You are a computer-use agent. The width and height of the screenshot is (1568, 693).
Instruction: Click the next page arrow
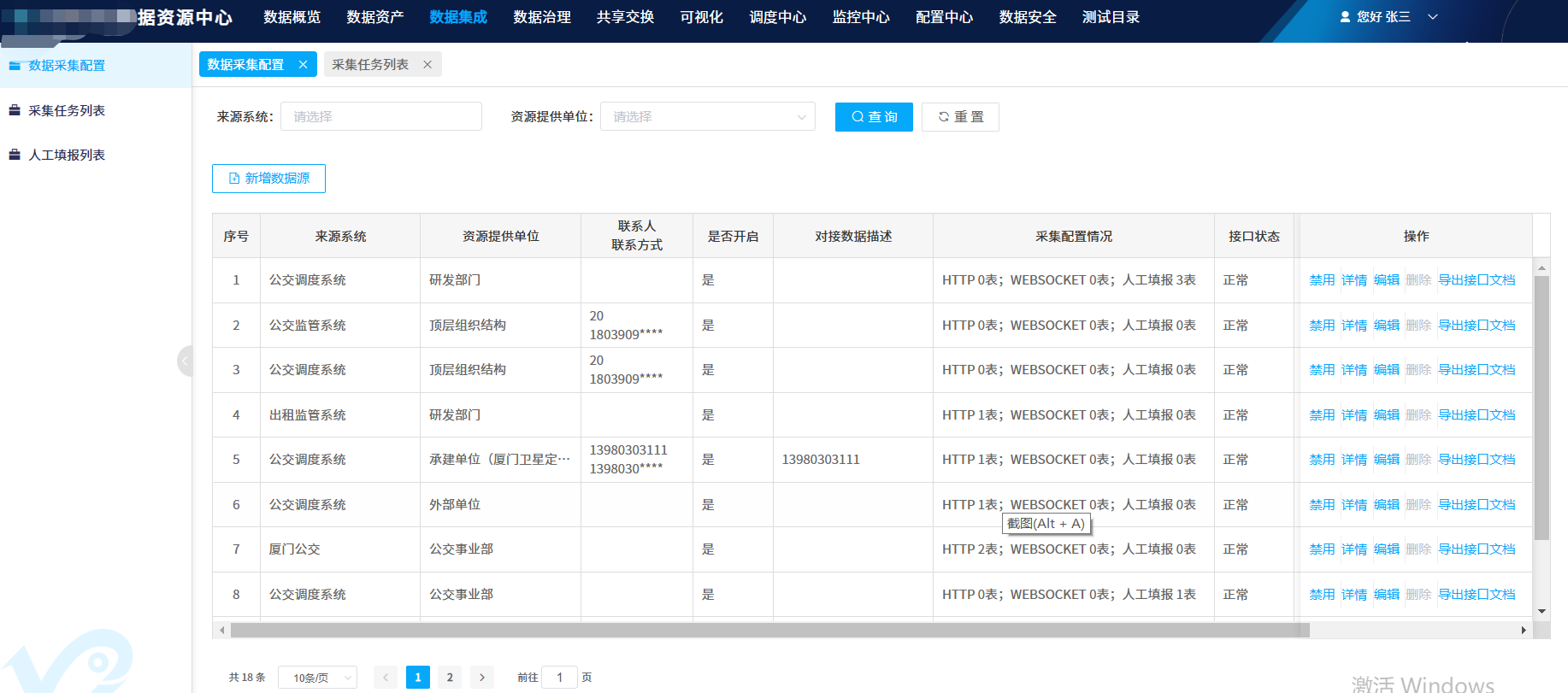(482, 678)
